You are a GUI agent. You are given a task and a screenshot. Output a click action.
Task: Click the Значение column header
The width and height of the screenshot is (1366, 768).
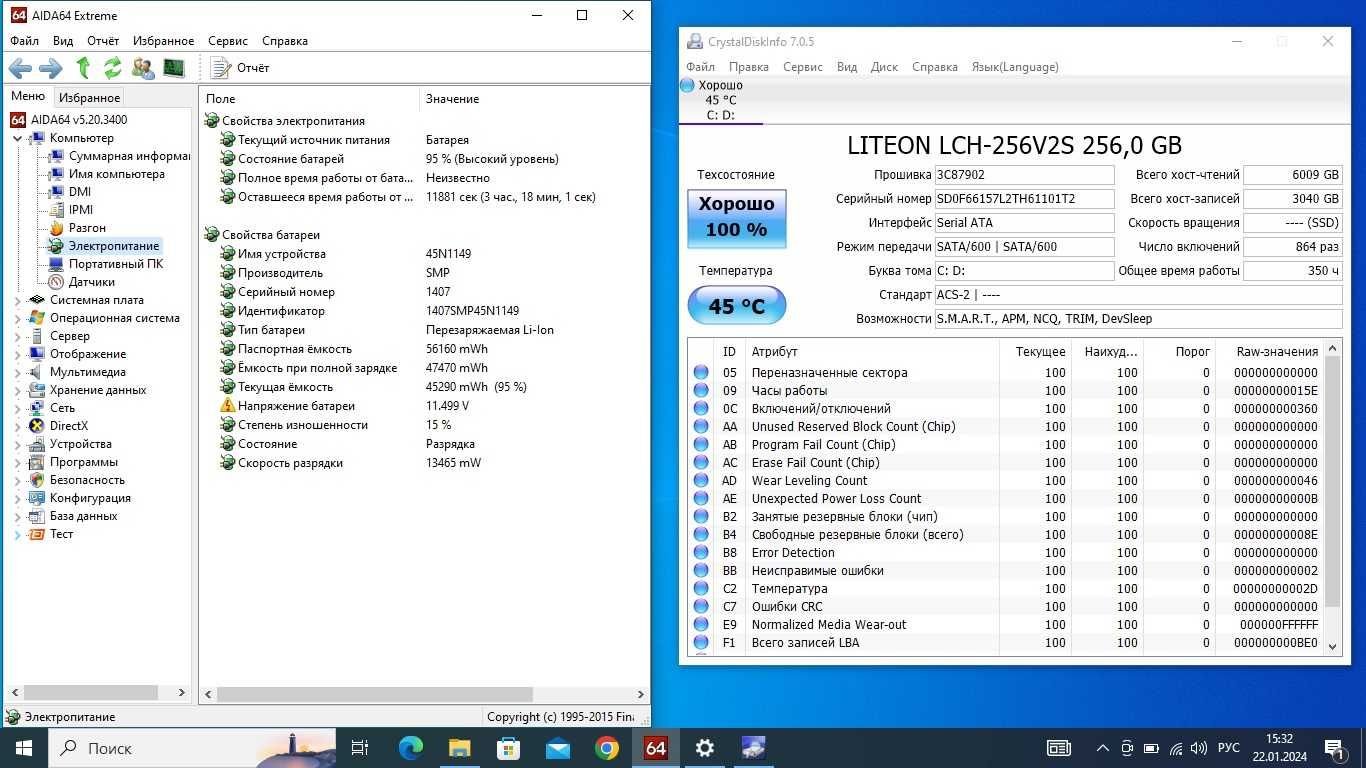[x=534, y=99]
